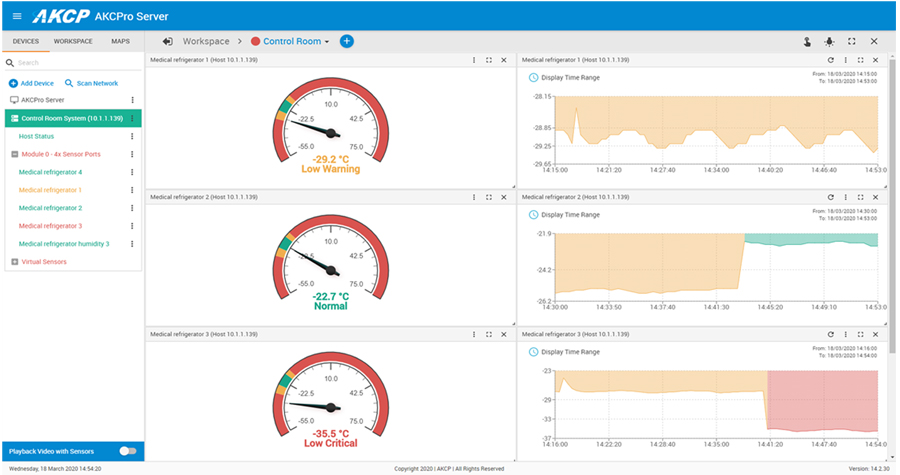
Task: Expand Medical refrigerator 2 gauge to fullscreen
Action: click(x=489, y=197)
